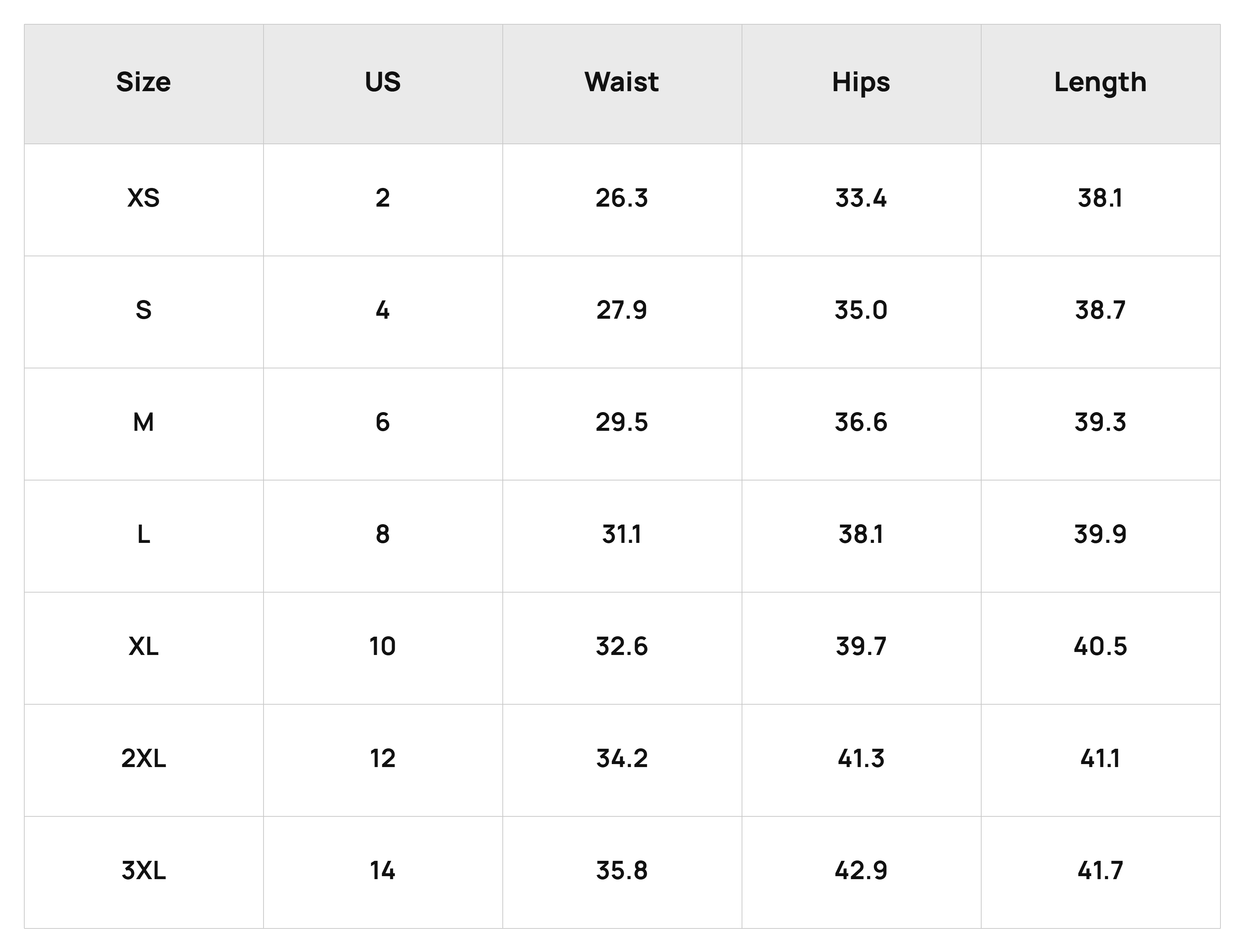The height and width of the screenshot is (952, 1244).
Task: Select length value 41.7
Action: point(1100,872)
